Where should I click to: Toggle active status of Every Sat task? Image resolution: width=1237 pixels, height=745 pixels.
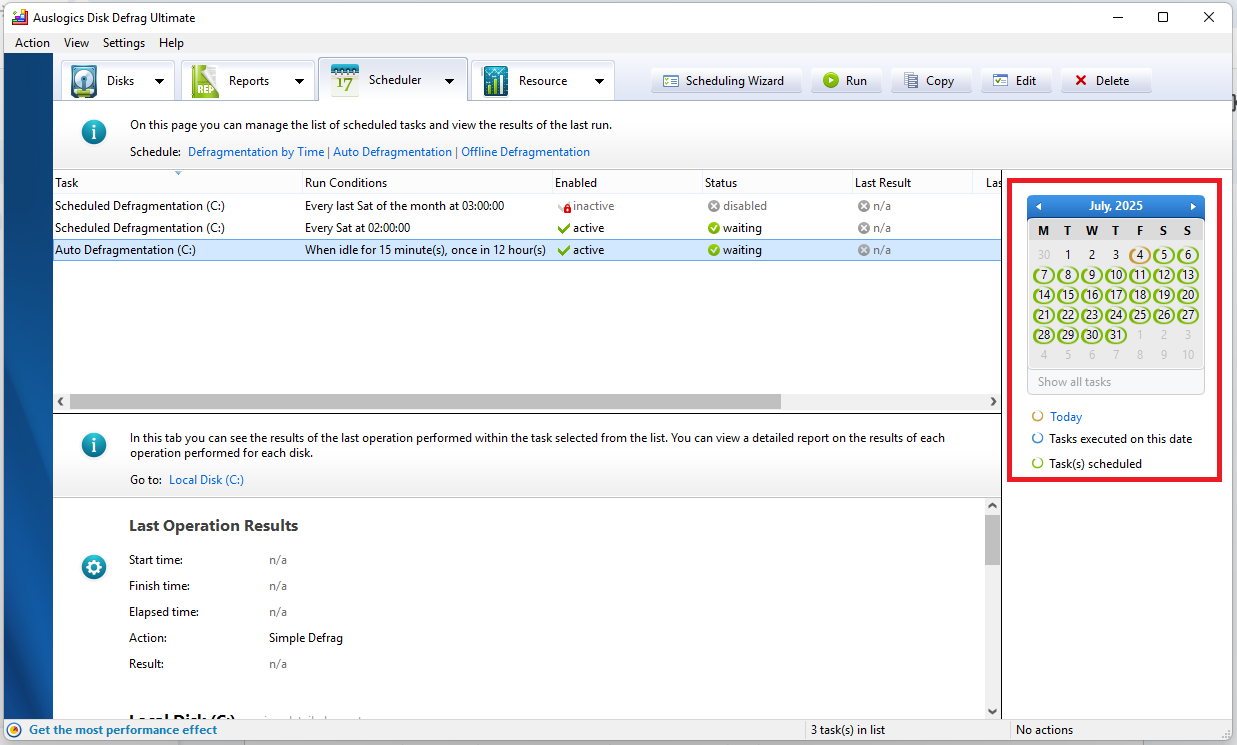(564, 228)
